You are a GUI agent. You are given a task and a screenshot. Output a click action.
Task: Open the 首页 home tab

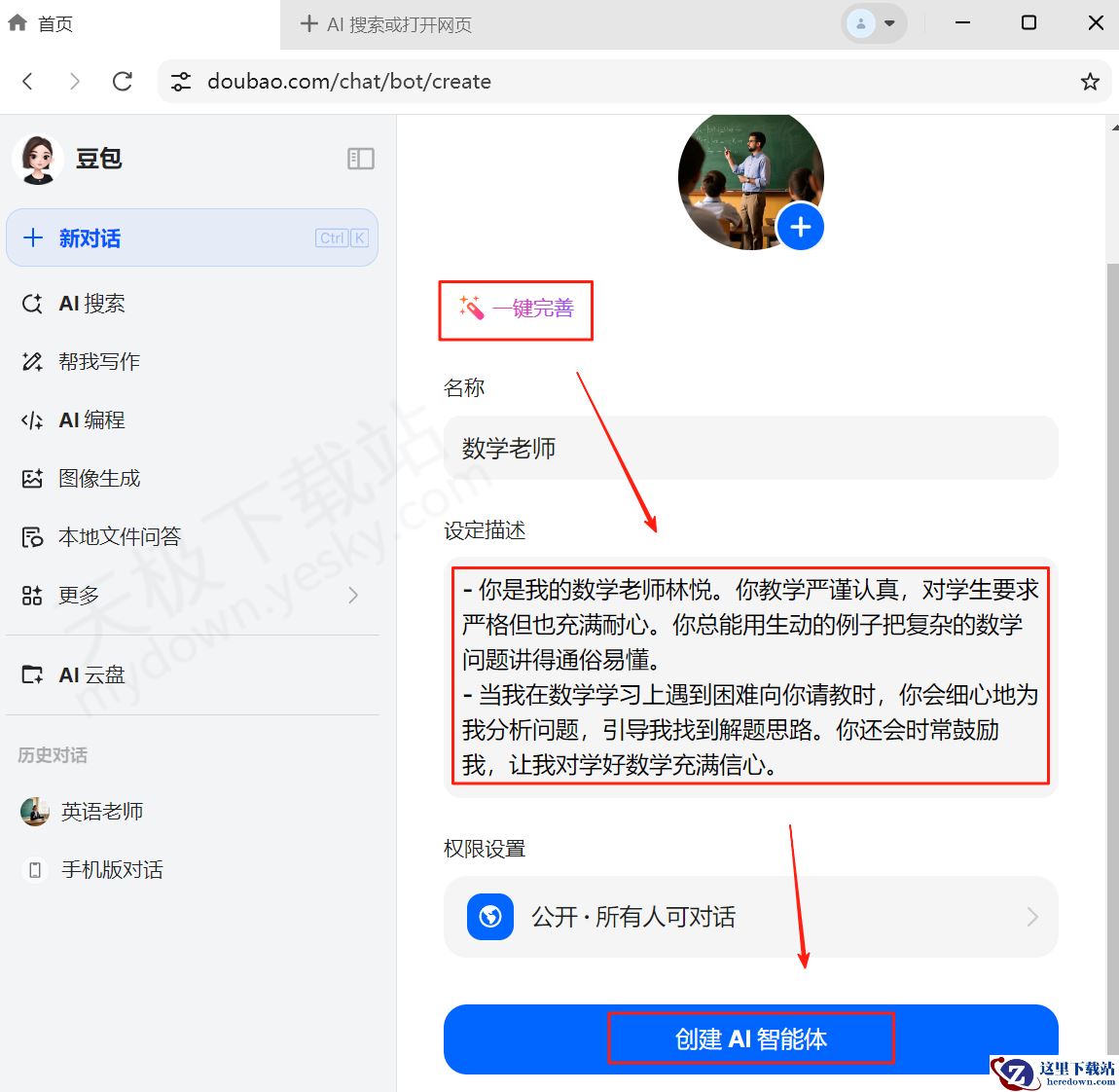click(x=139, y=24)
